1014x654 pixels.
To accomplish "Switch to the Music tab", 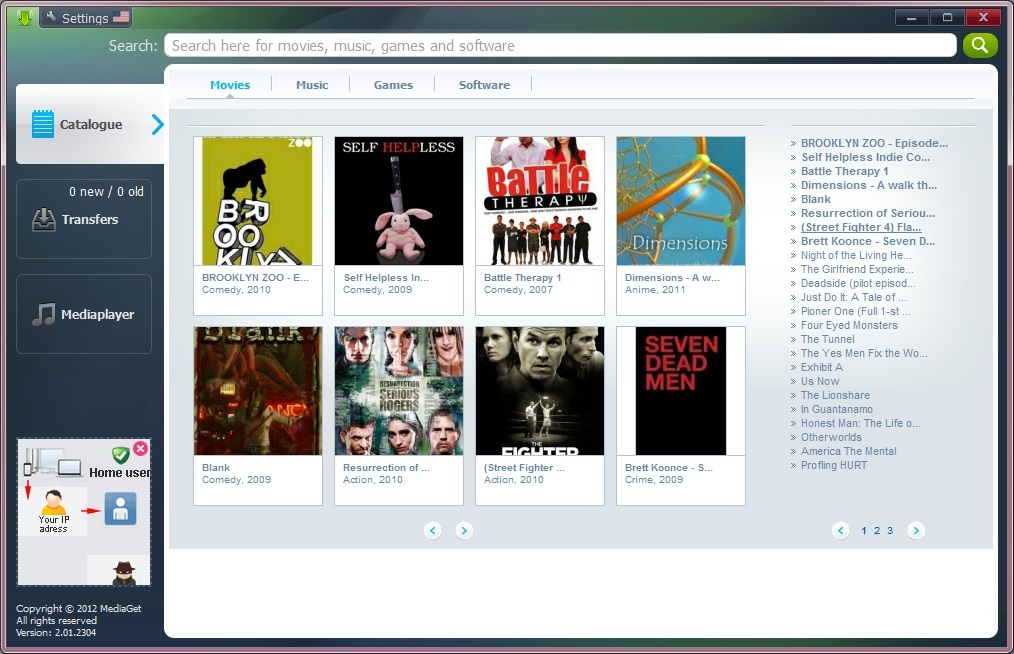I will pyautogui.click(x=312, y=85).
